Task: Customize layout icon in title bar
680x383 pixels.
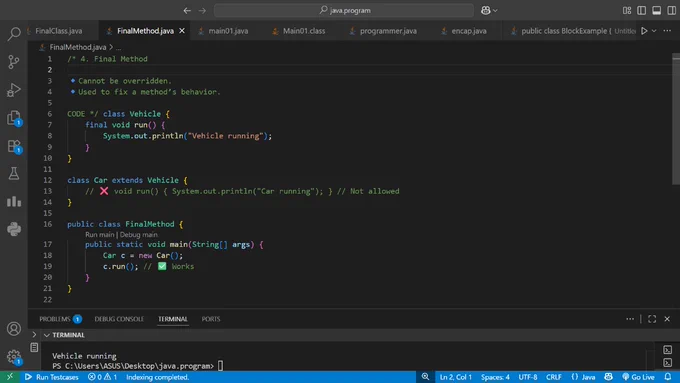Action: click(627, 10)
